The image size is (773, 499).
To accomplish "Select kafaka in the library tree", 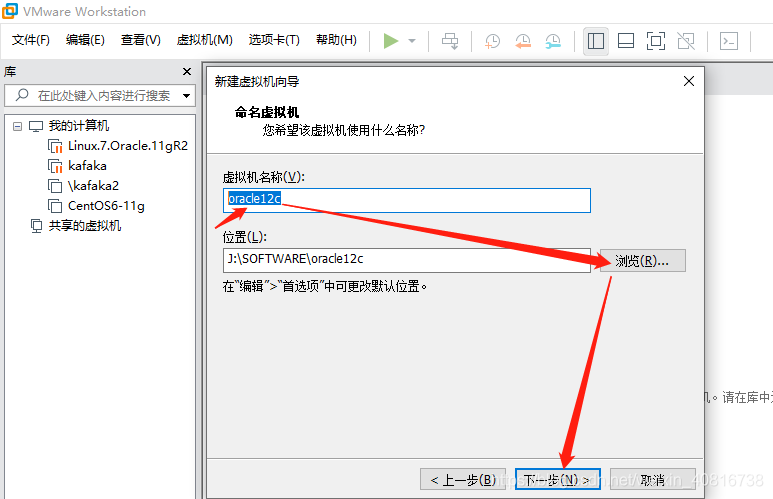I will click(87, 166).
